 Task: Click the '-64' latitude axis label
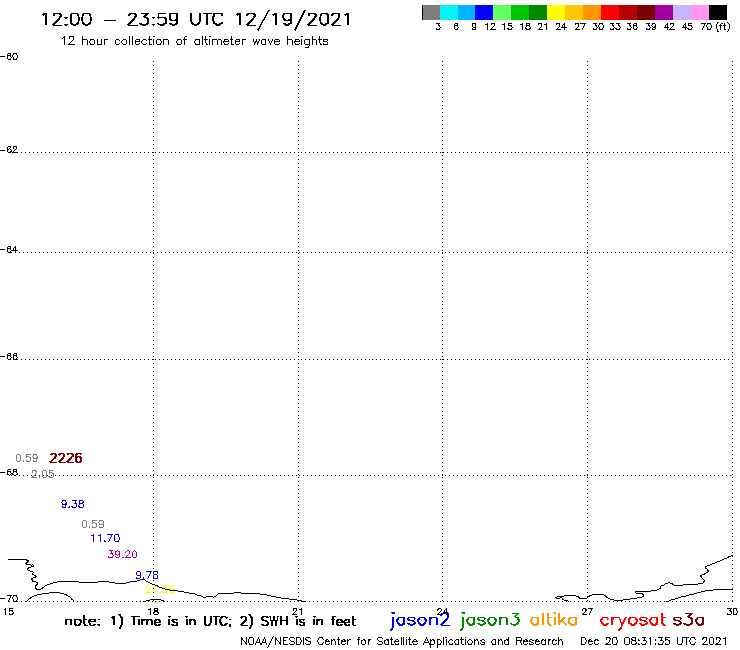pyautogui.click(x=10, y=249)
